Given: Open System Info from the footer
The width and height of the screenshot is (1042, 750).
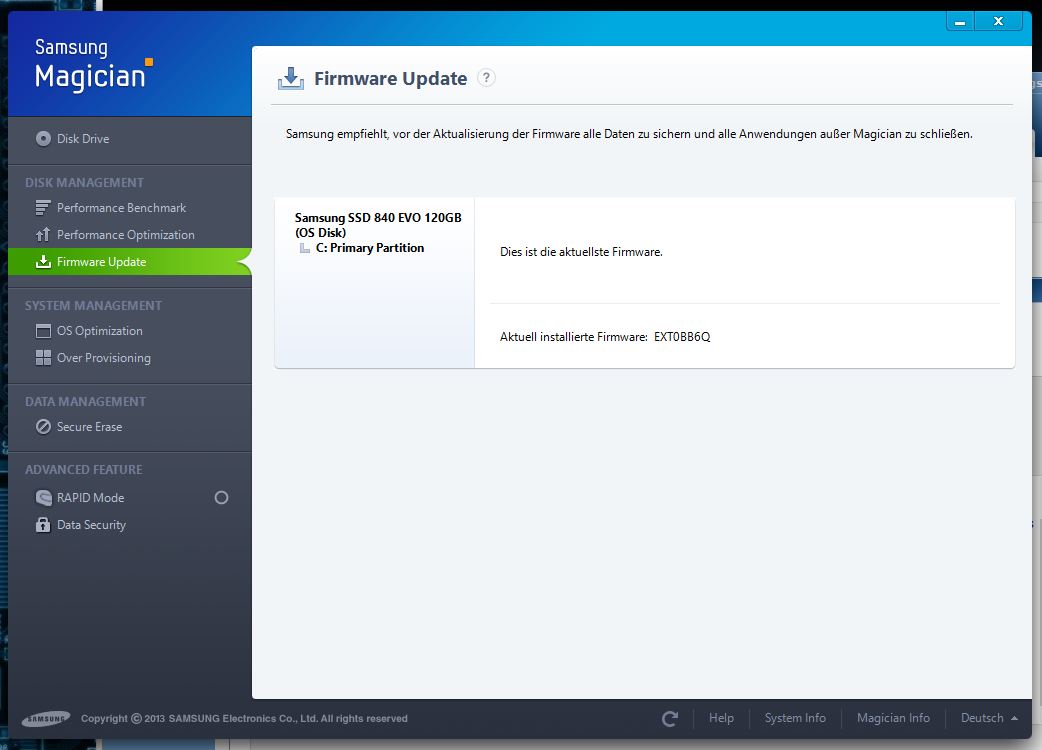Looking at the screenshot, I should 795,718.
